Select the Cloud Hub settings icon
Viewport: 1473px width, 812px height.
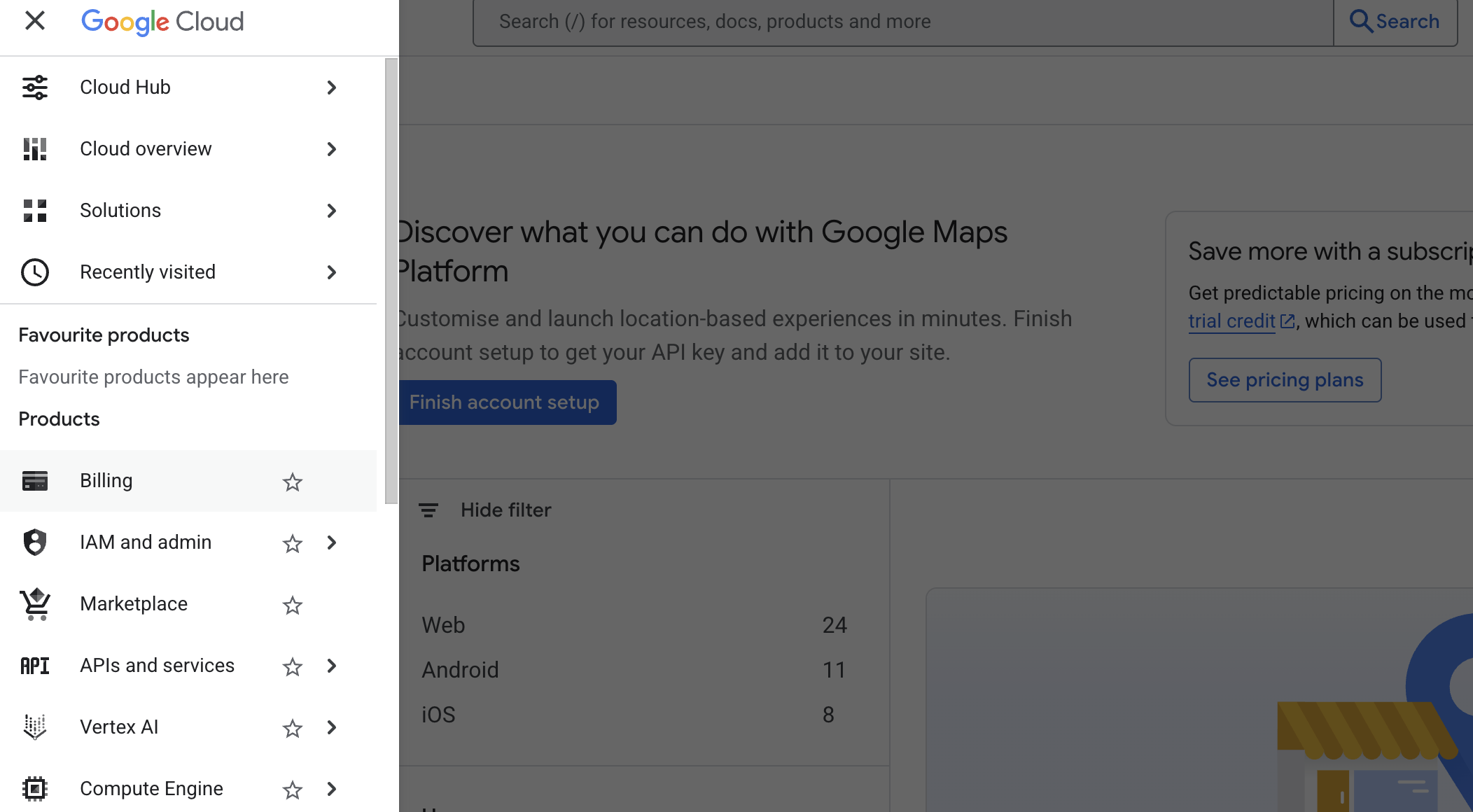click(35, 87)
